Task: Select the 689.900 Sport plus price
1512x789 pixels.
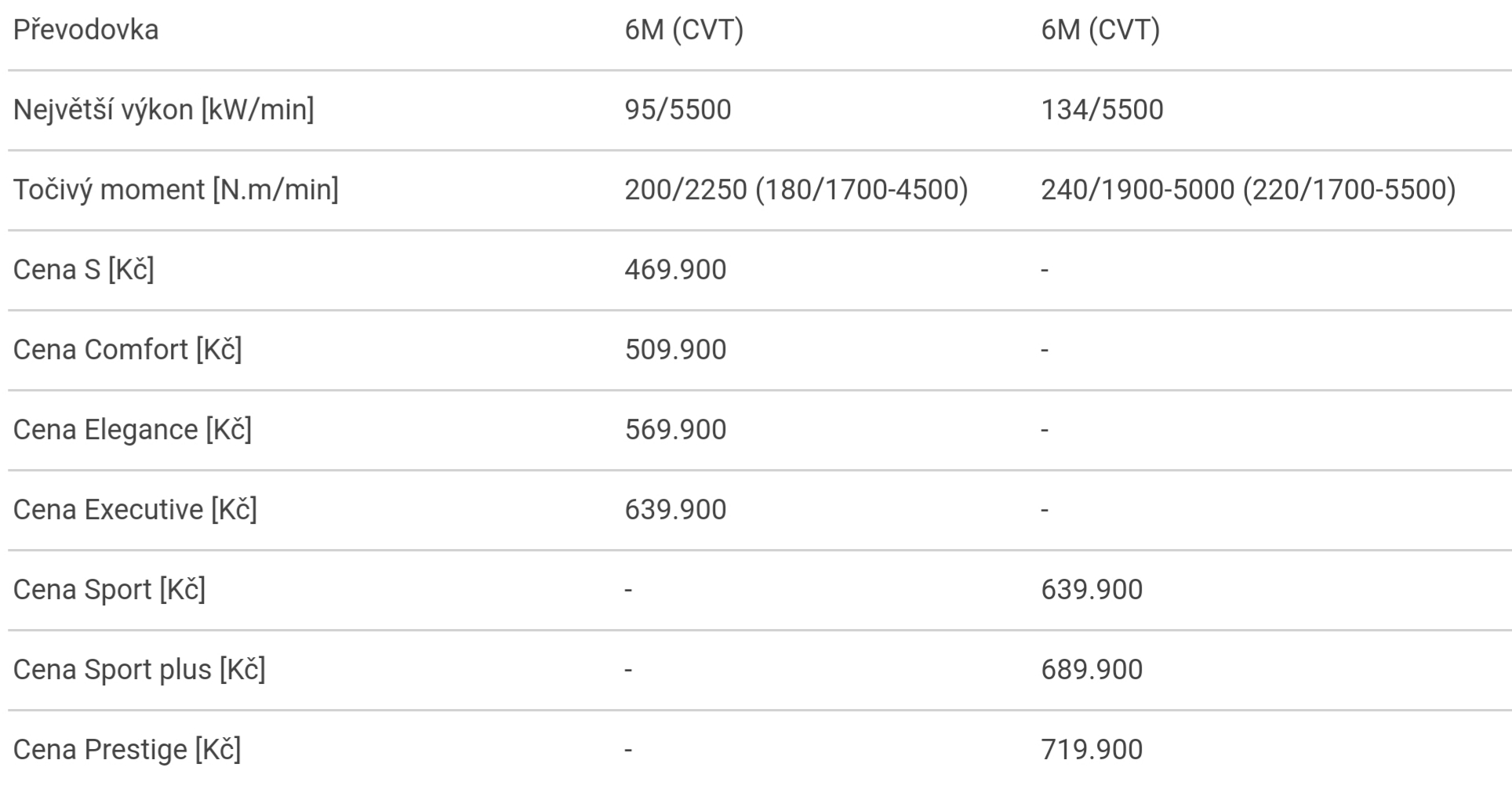Action: pyautogui.click(x=1092, y=670)
